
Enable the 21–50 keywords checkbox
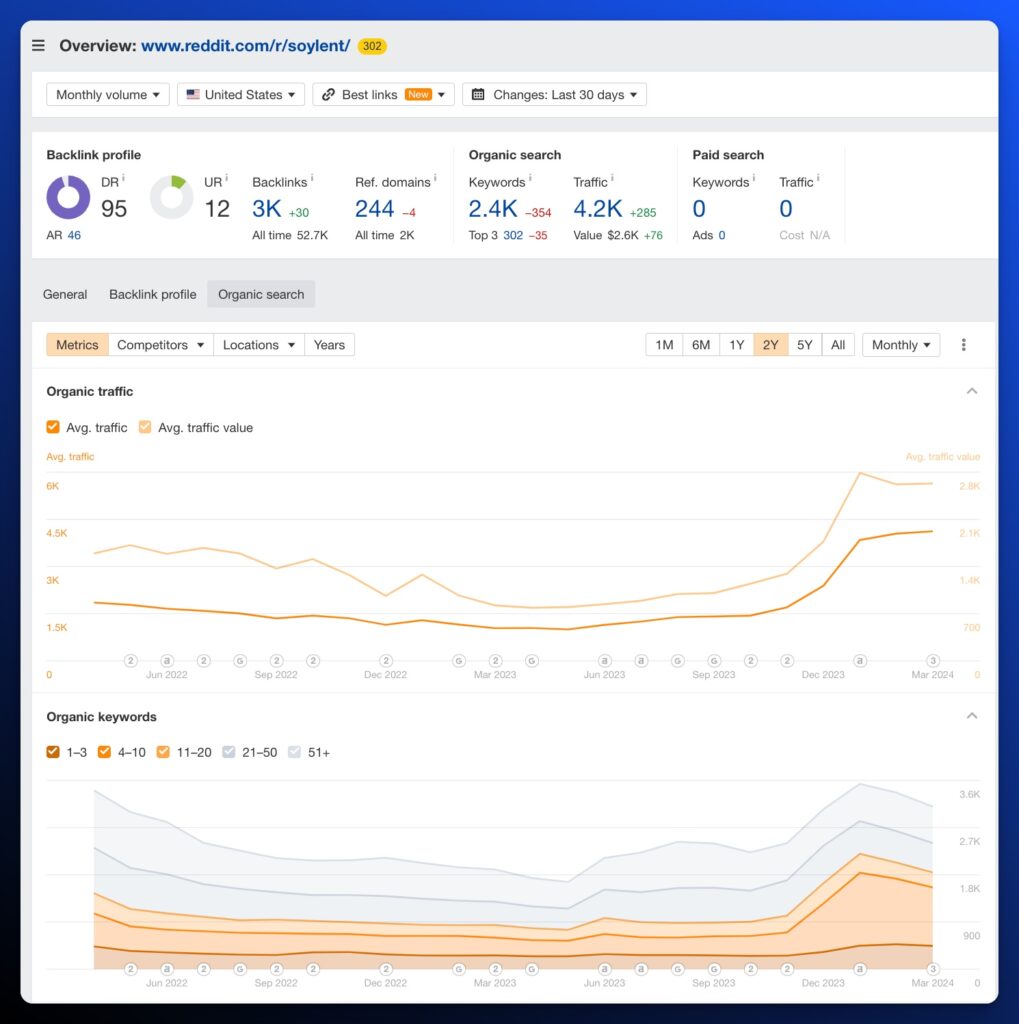click(229, 752)
